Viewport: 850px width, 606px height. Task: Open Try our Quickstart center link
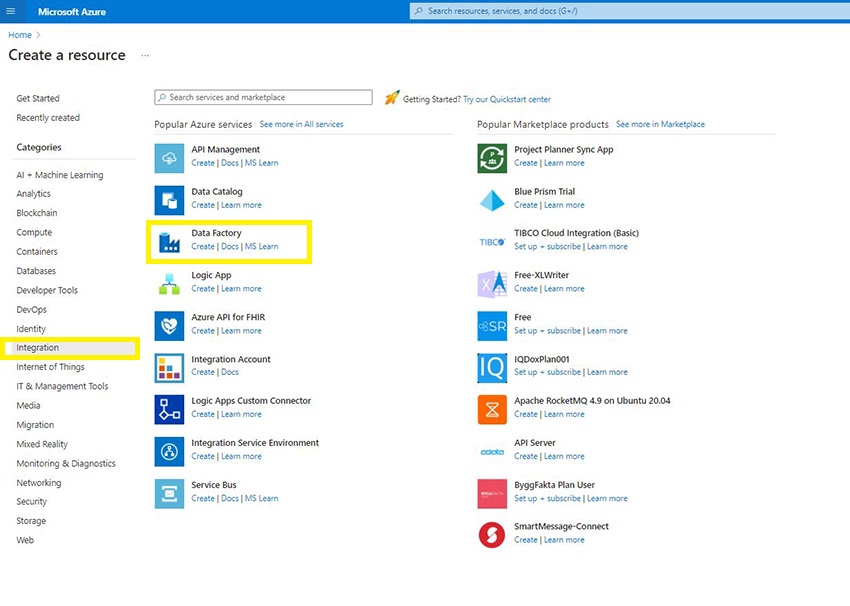pos(507,99)
